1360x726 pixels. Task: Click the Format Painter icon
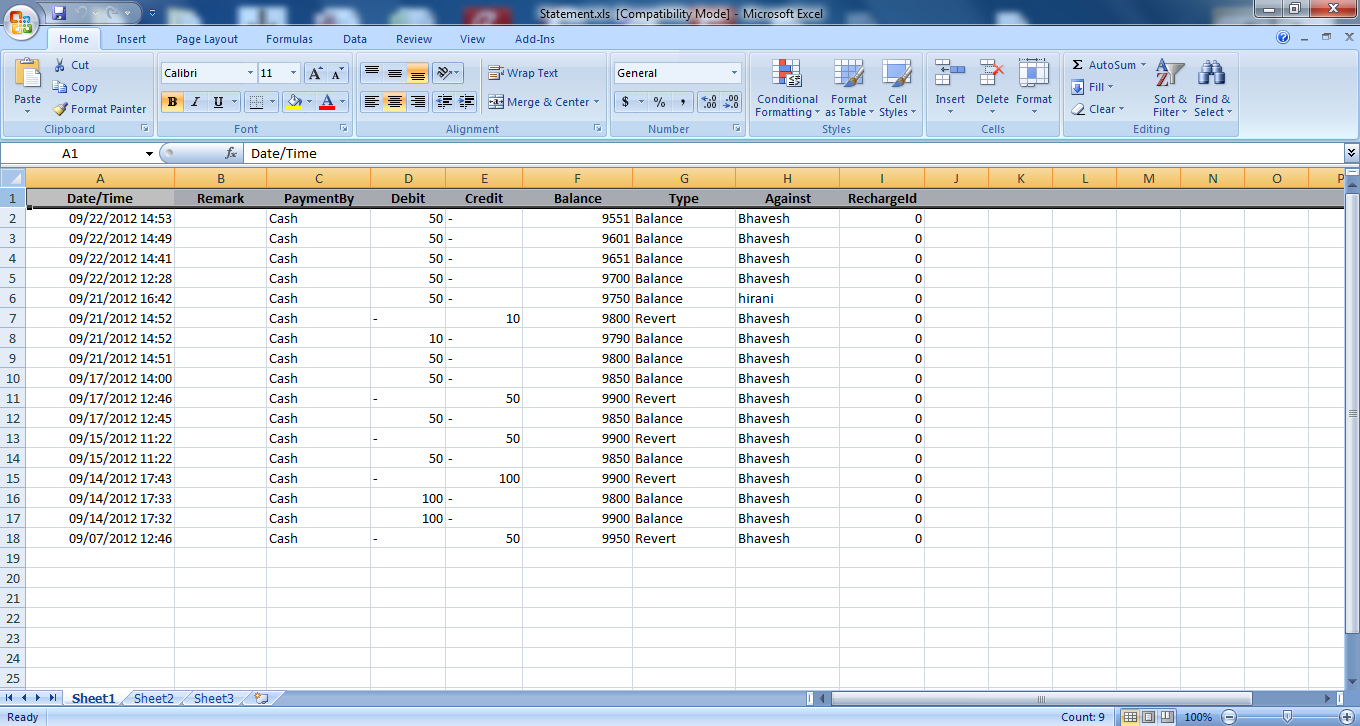pos(61,109)
